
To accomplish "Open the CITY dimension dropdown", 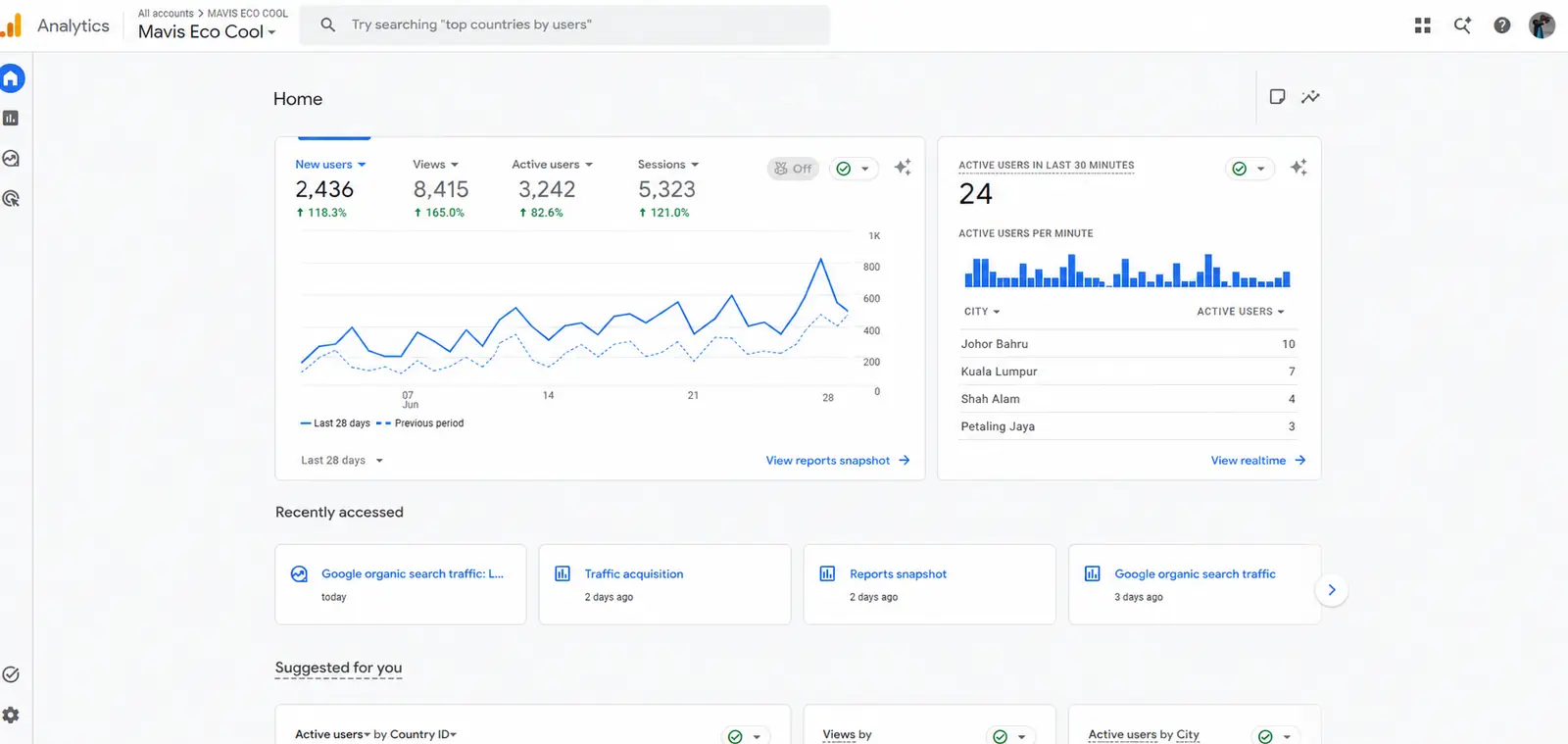I will pyautogui.click(x=982, y=312).
